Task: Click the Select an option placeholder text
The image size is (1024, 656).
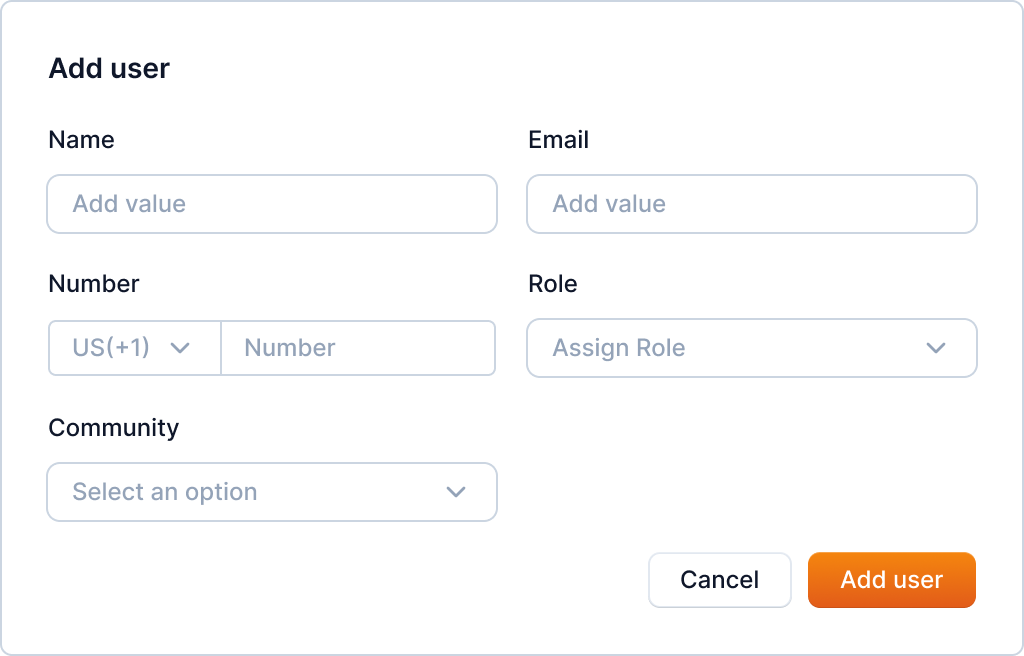Action: (x=165, y=492)
